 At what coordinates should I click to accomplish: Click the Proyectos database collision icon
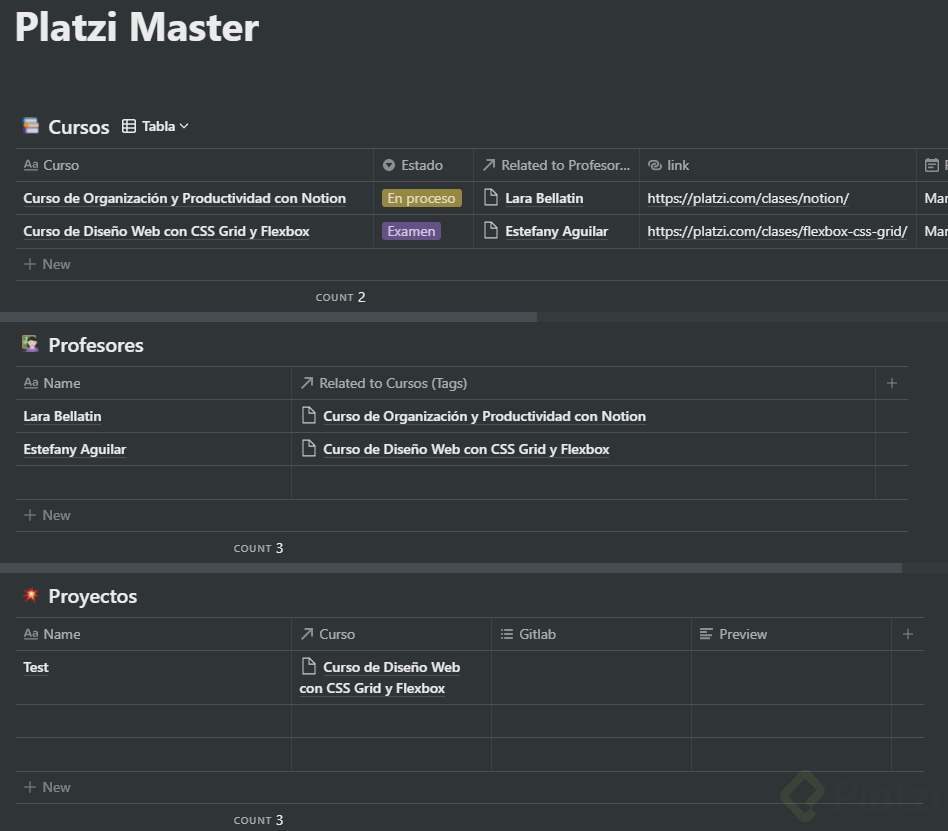coord(31,595)
